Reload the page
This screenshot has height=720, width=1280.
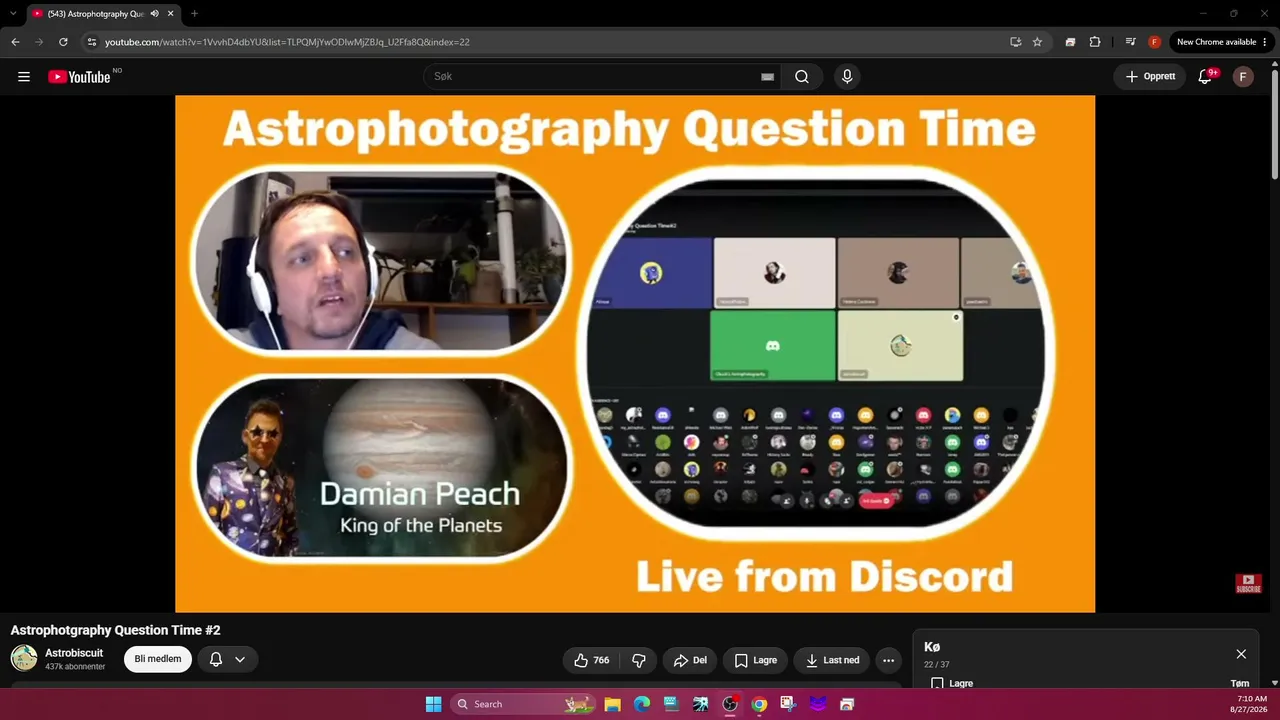click(63, 42)
